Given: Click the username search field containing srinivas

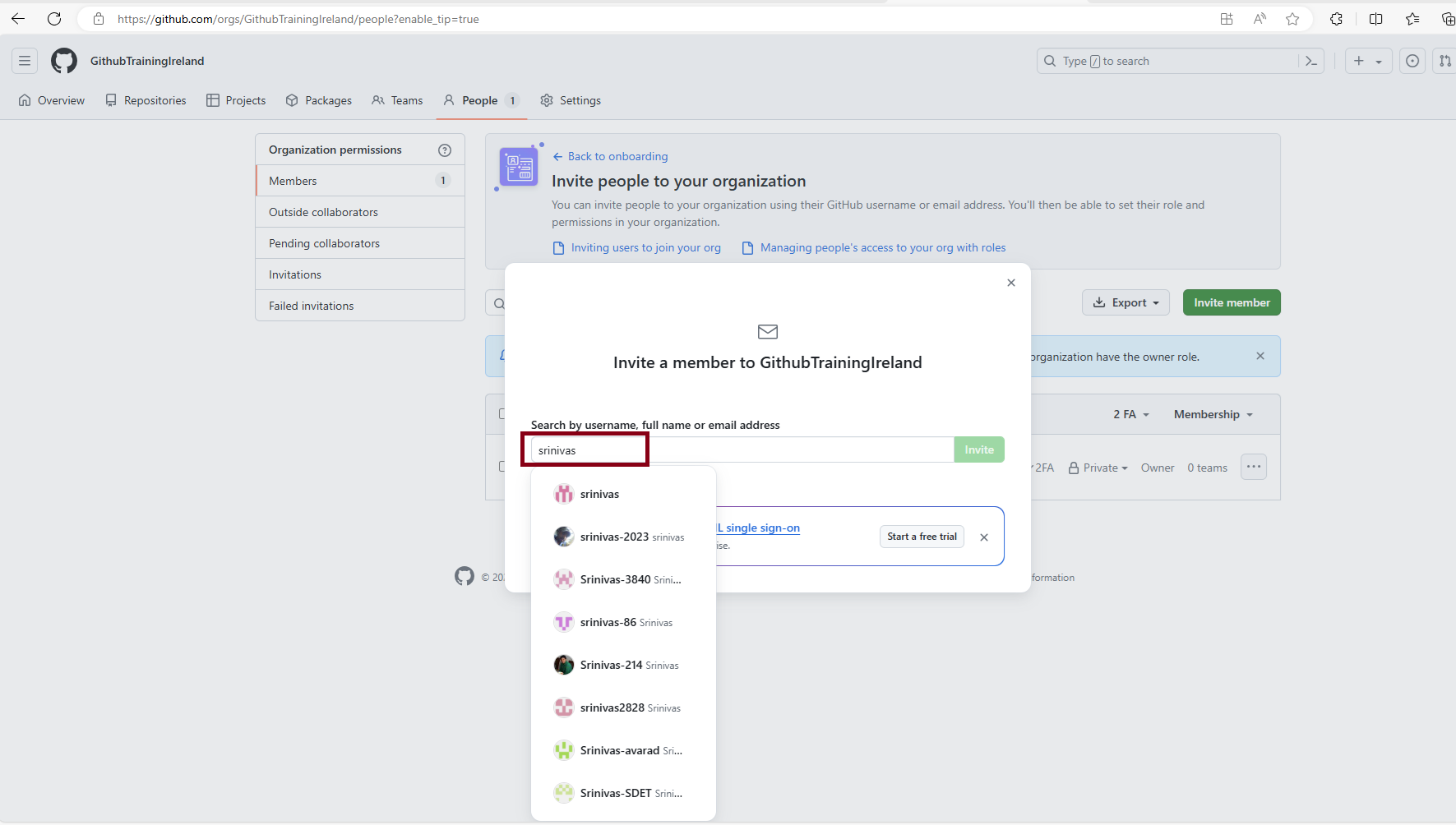Looking at the screenshot, I should [742, 450].
